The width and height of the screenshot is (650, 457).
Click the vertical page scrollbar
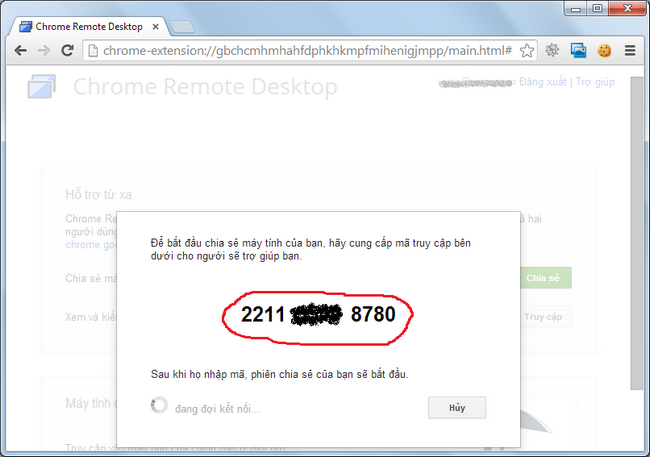[637, 240]
